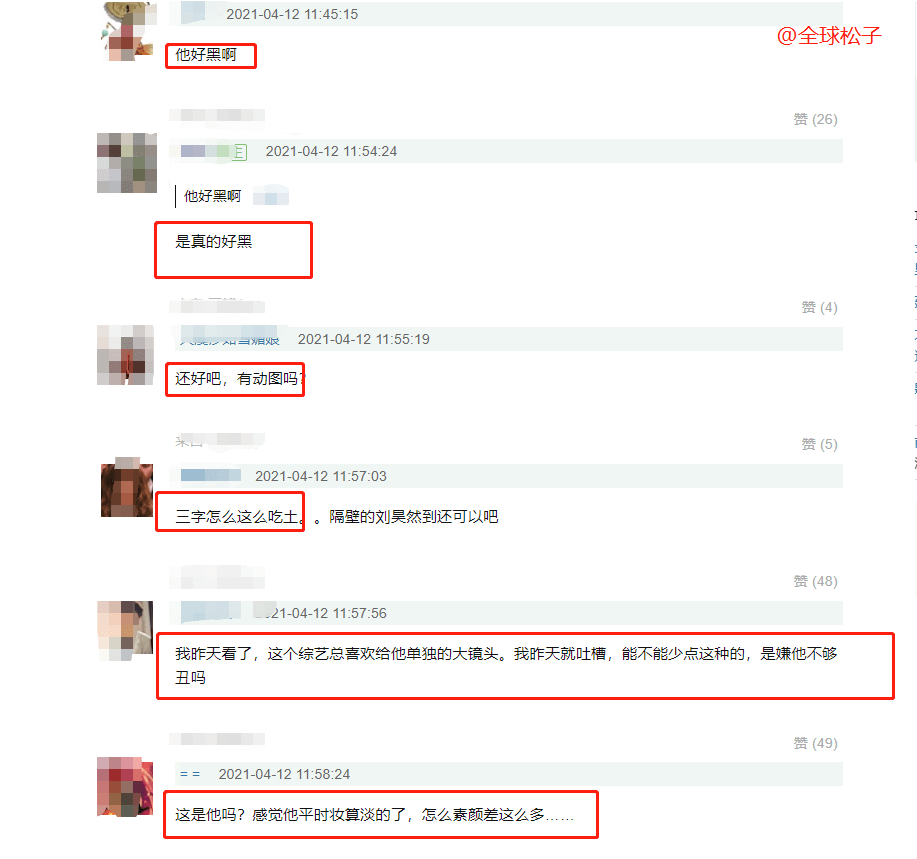Like the comment with 赞 (26)
The height and width of the screenshot is (859, 917).
coord(815,119)
